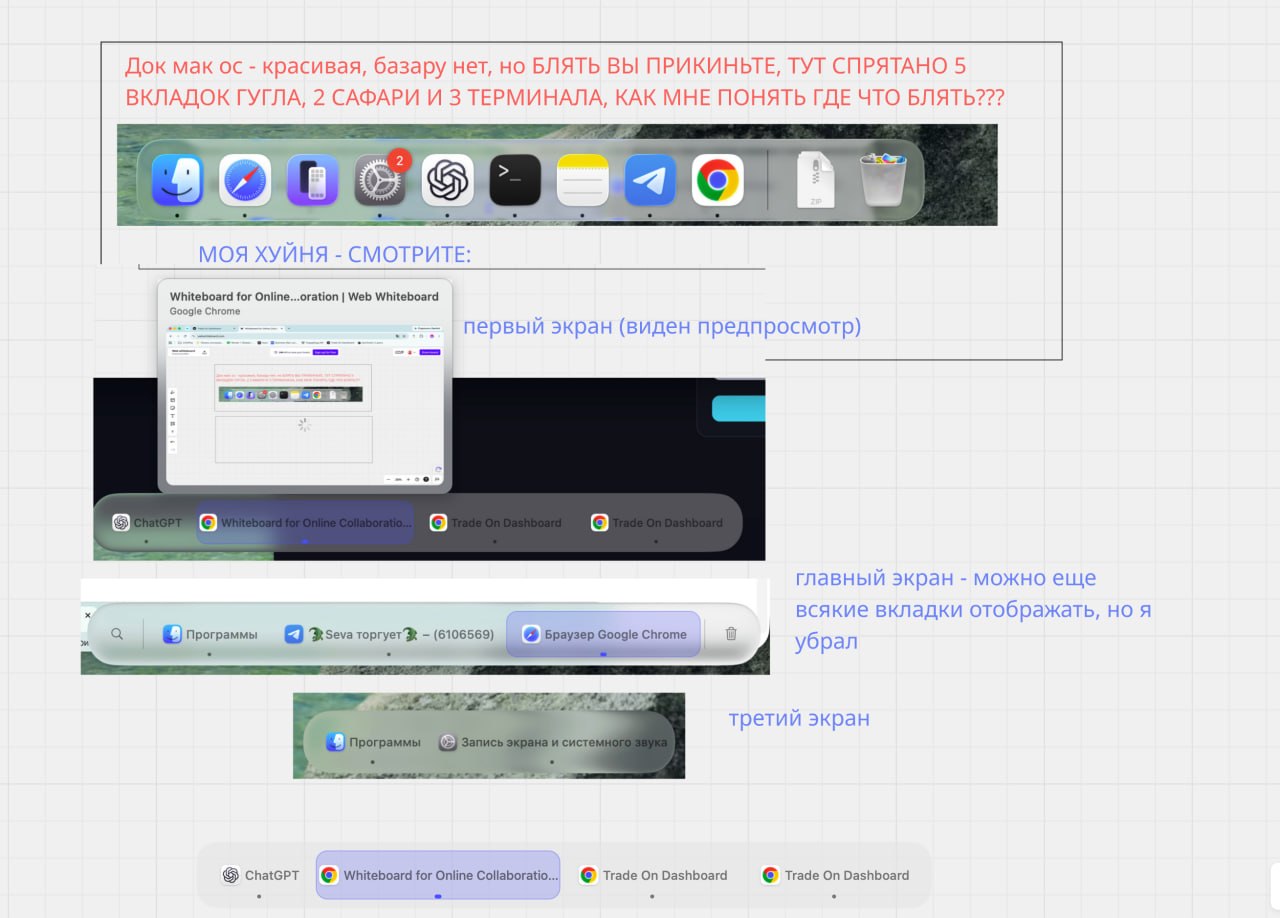1280x918 pixels.
Task: Click preview title "Whiteboard for Online...oration | Web Whiteboard"
Action: click(304, 296)
